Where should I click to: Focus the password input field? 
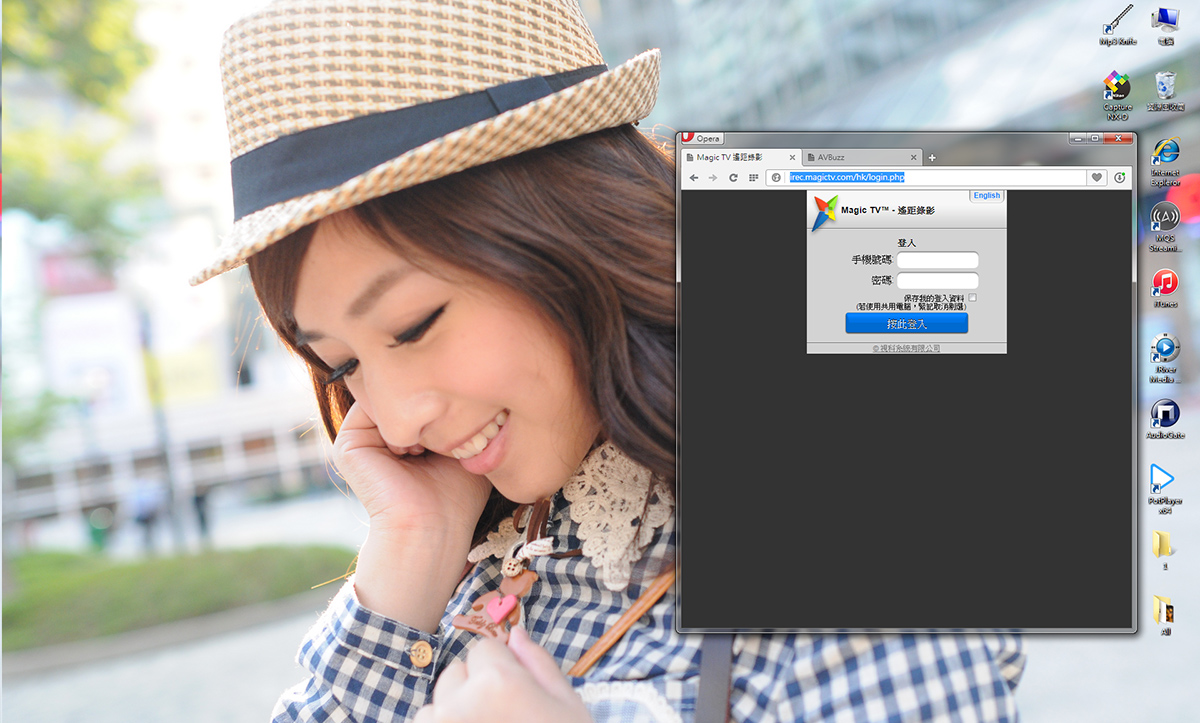[x=937, y=281]
